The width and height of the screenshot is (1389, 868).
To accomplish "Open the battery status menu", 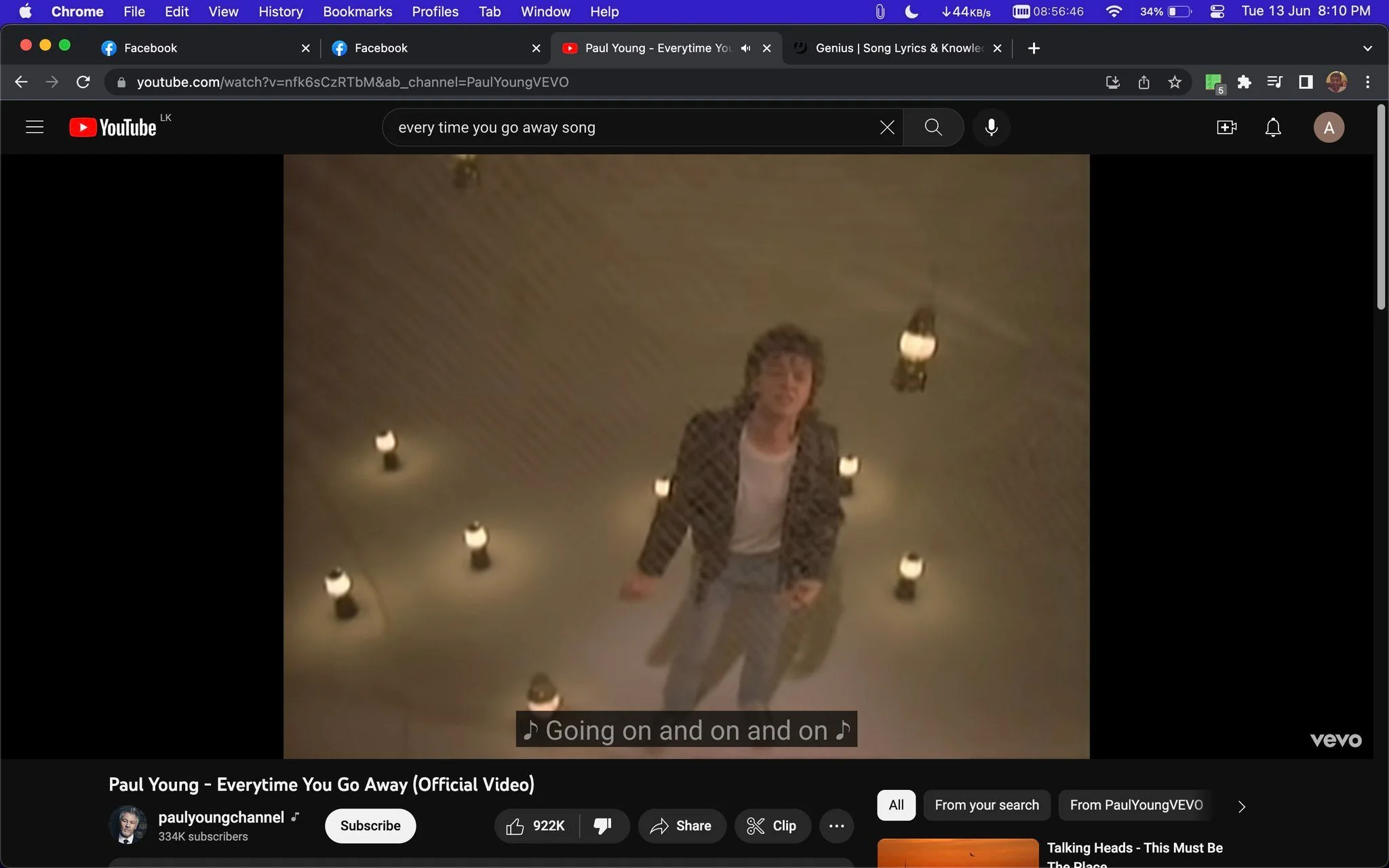I will click(x=1166, y=12).
